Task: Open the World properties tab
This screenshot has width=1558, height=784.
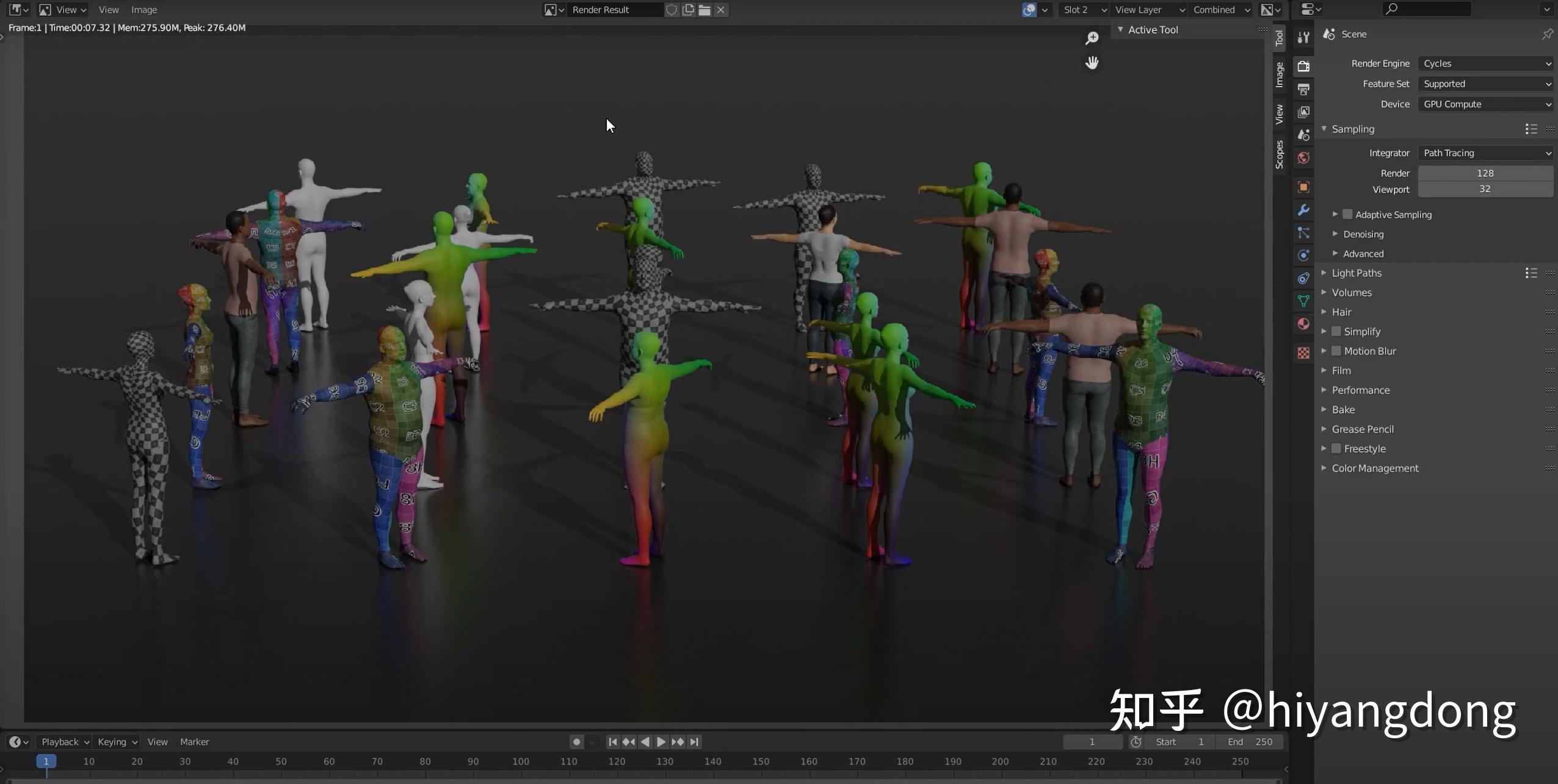Action: coord(1303,157)
